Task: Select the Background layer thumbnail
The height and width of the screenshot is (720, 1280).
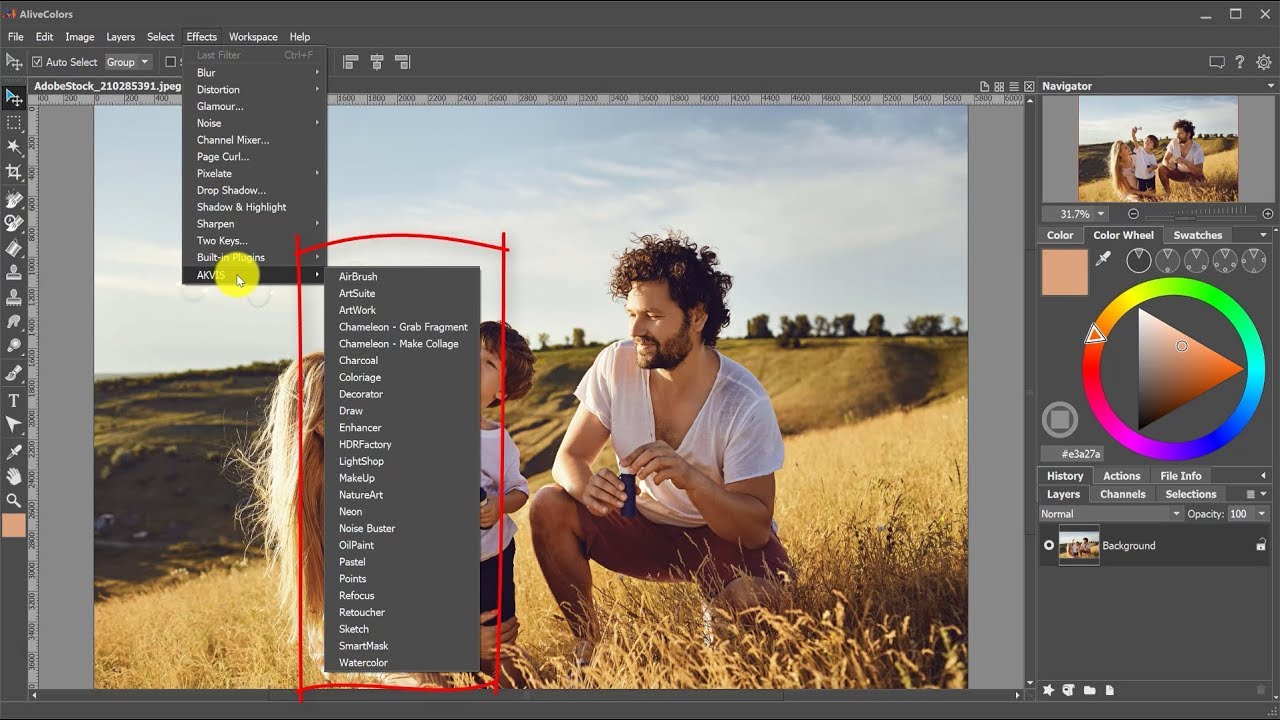Action: pyautogui.click(x=1079, y=545)
